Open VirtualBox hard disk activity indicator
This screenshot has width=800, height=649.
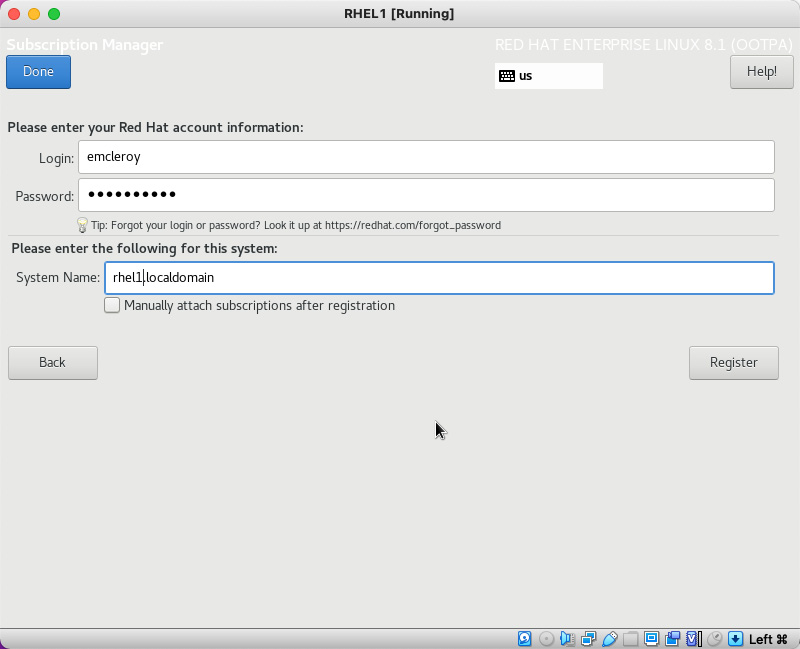[524, 639]
